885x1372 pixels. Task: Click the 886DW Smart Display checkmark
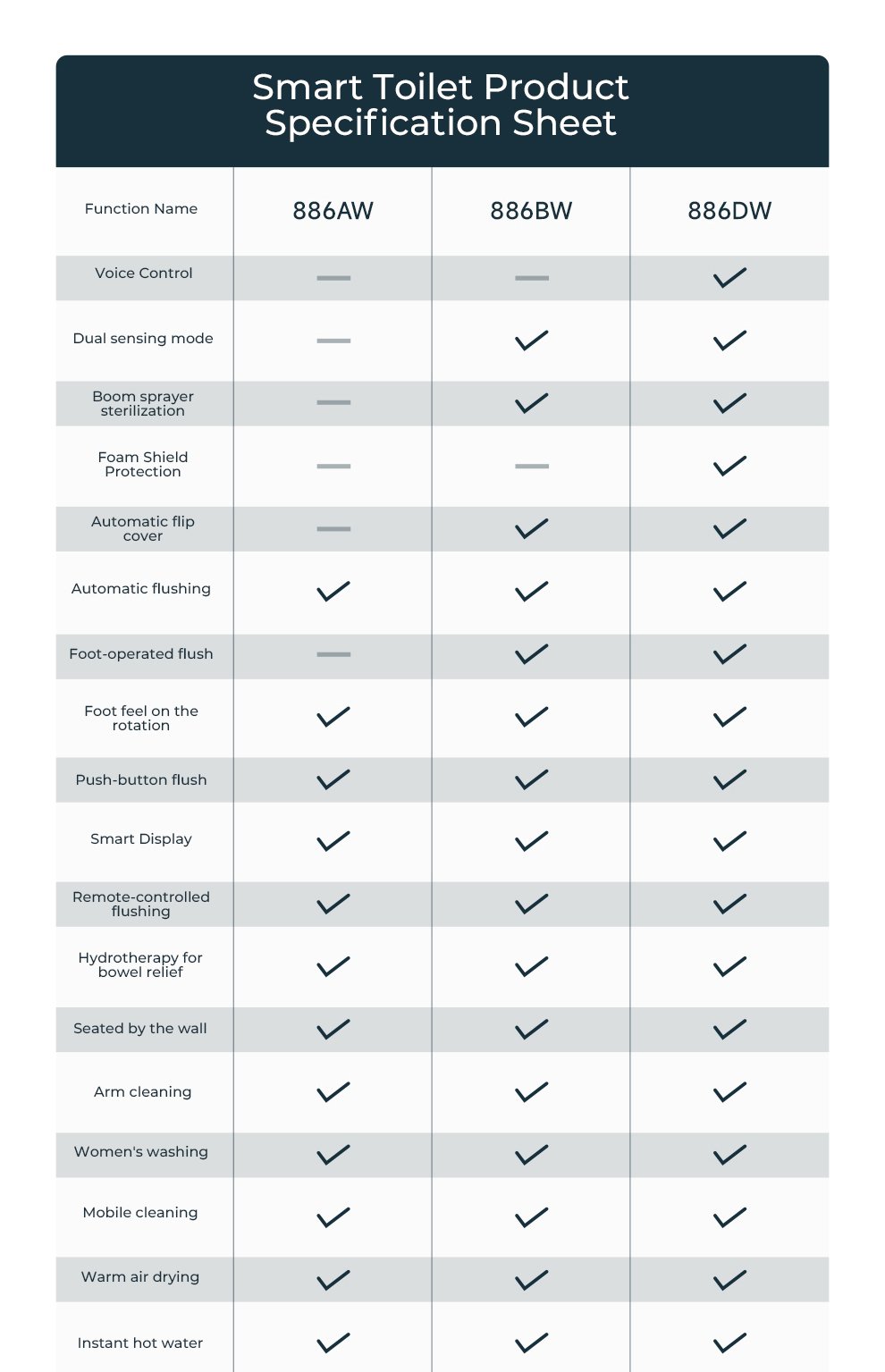tap(729, 841)
